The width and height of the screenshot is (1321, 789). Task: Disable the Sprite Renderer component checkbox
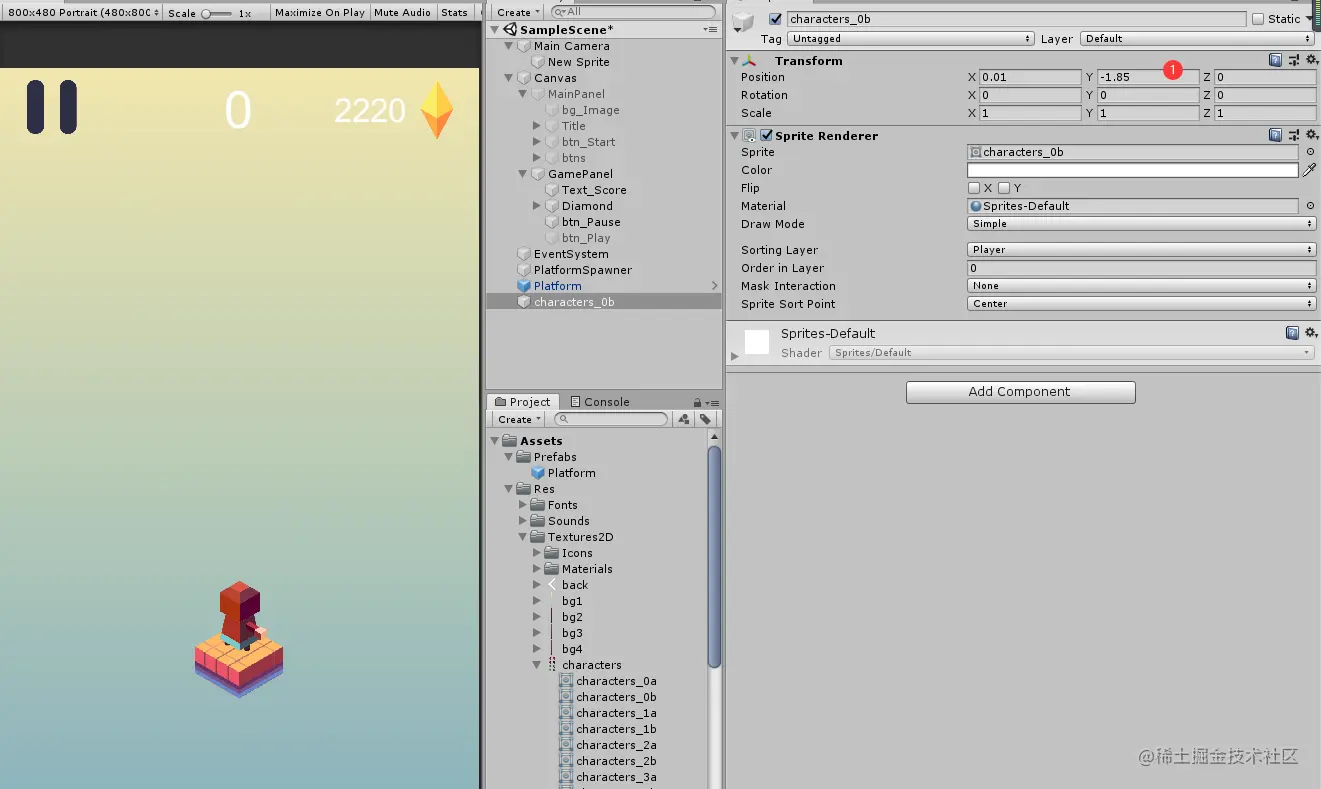click(766, 136)
